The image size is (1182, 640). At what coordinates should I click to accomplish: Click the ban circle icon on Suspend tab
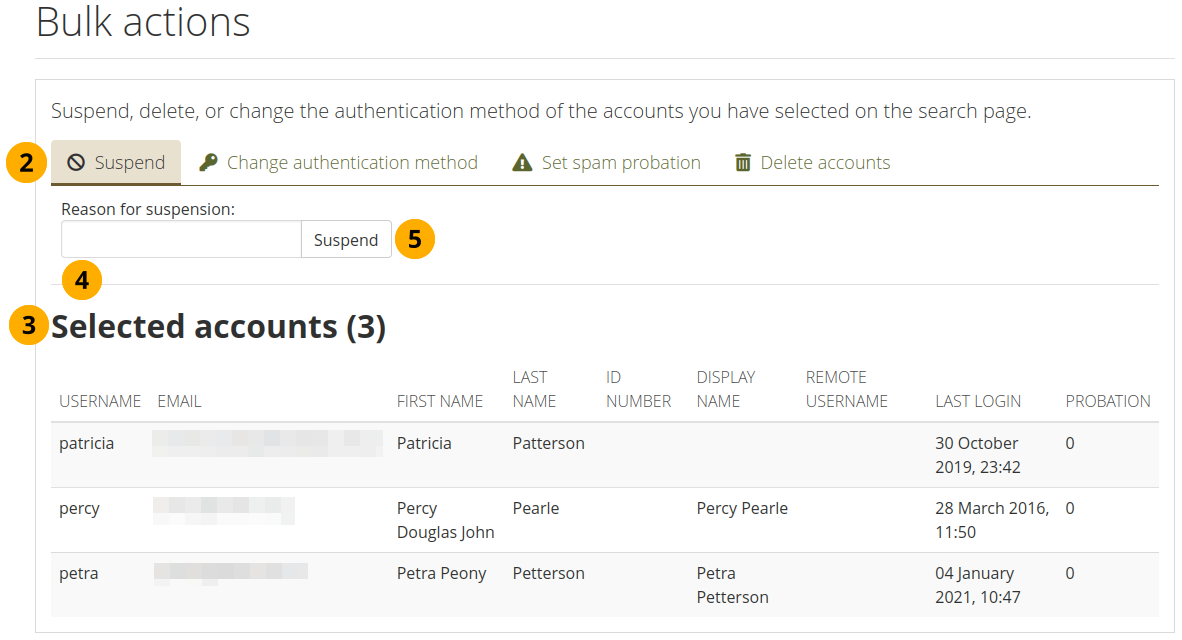click(x=76, y=163)
